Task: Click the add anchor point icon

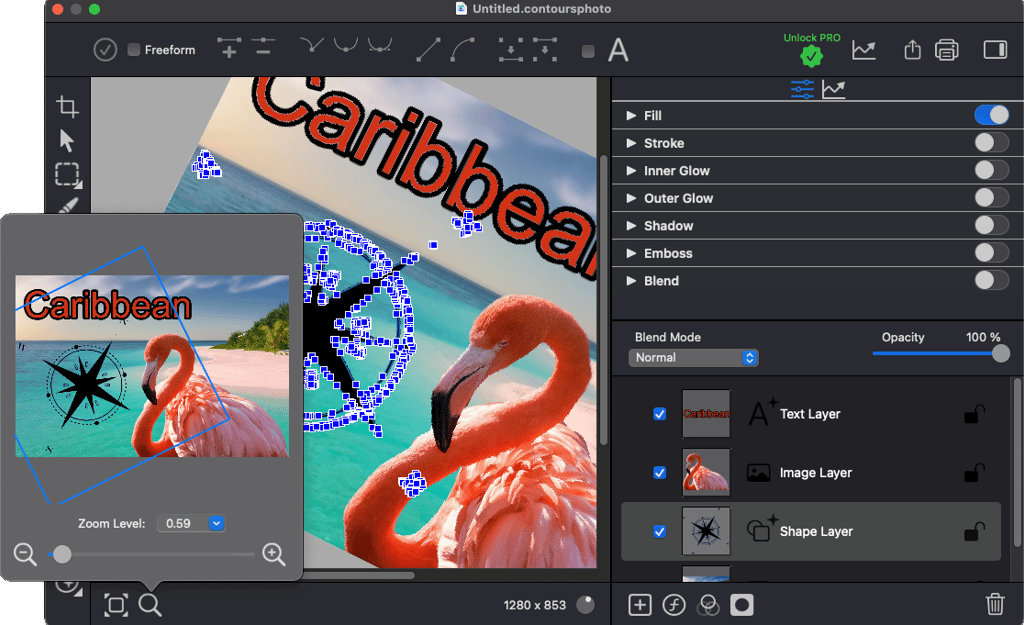Action: (229, 48)
